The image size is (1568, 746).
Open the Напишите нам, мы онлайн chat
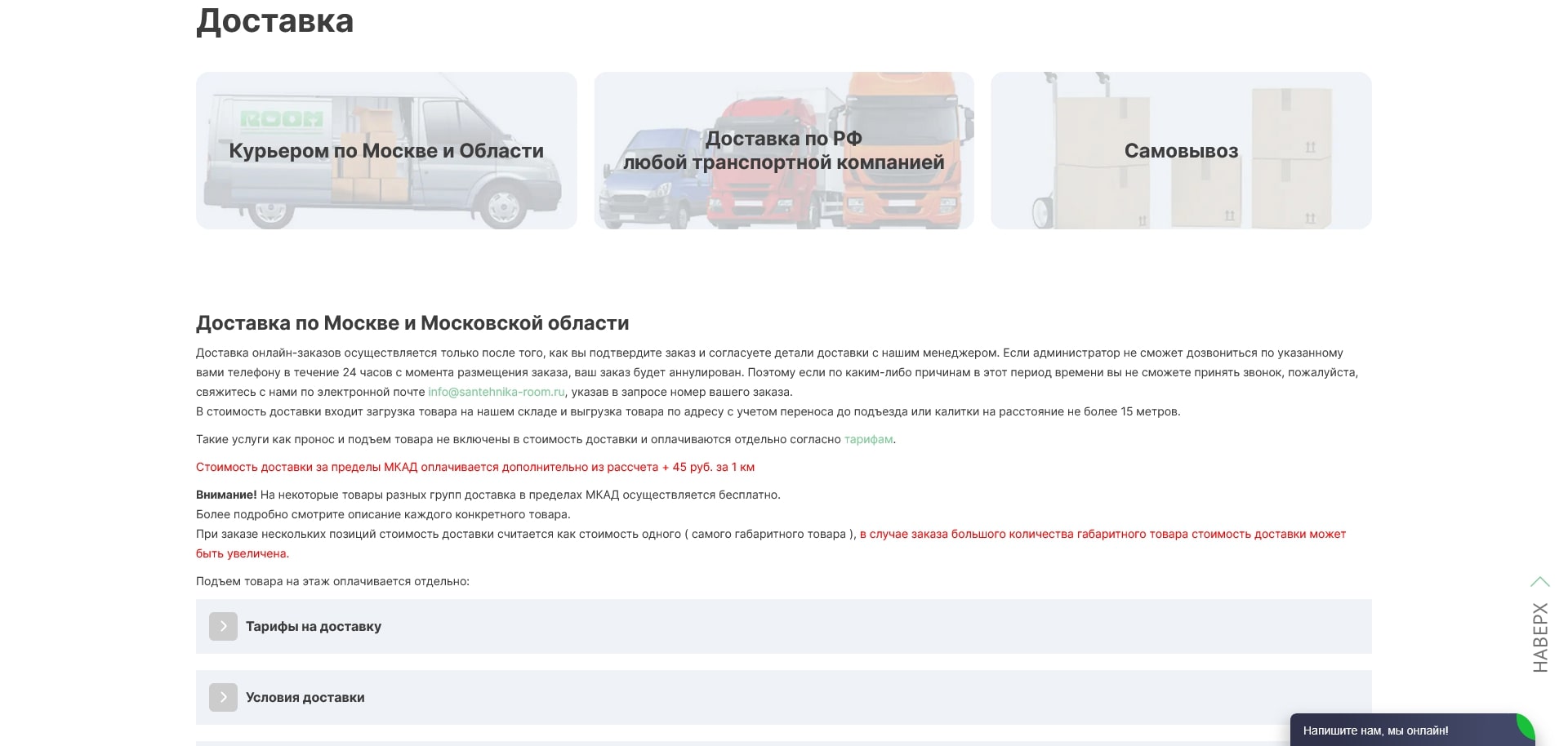[1376, 730]
